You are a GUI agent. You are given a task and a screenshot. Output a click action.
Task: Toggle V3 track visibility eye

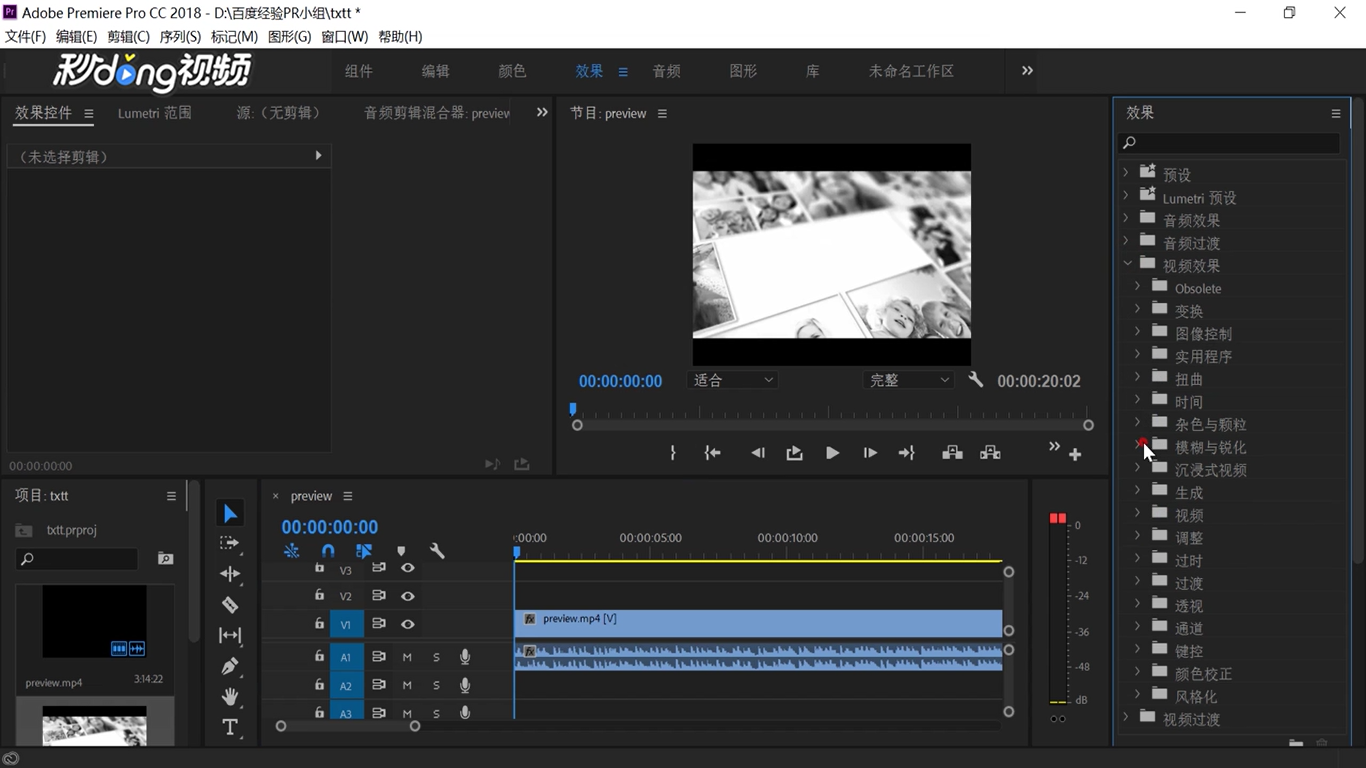tap(408, 568)
